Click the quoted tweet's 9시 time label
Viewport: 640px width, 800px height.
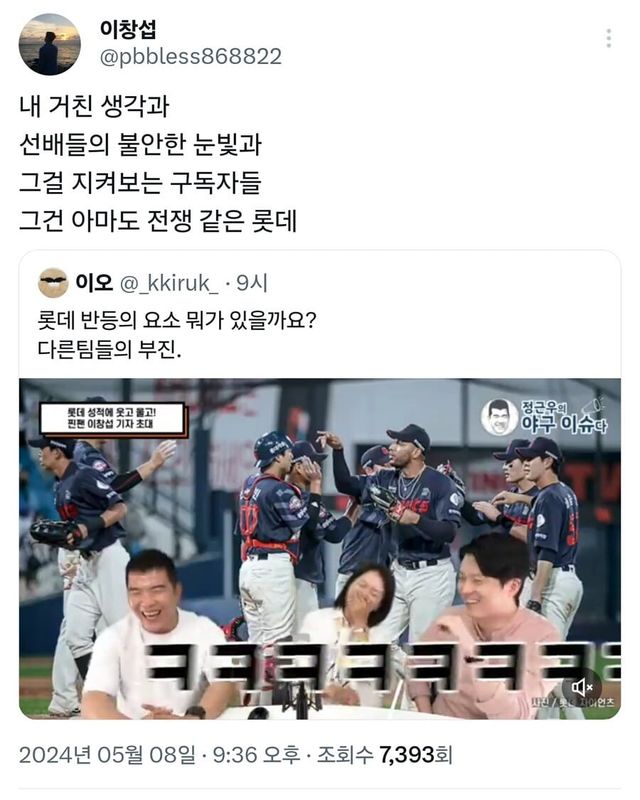tap(252, 283)
